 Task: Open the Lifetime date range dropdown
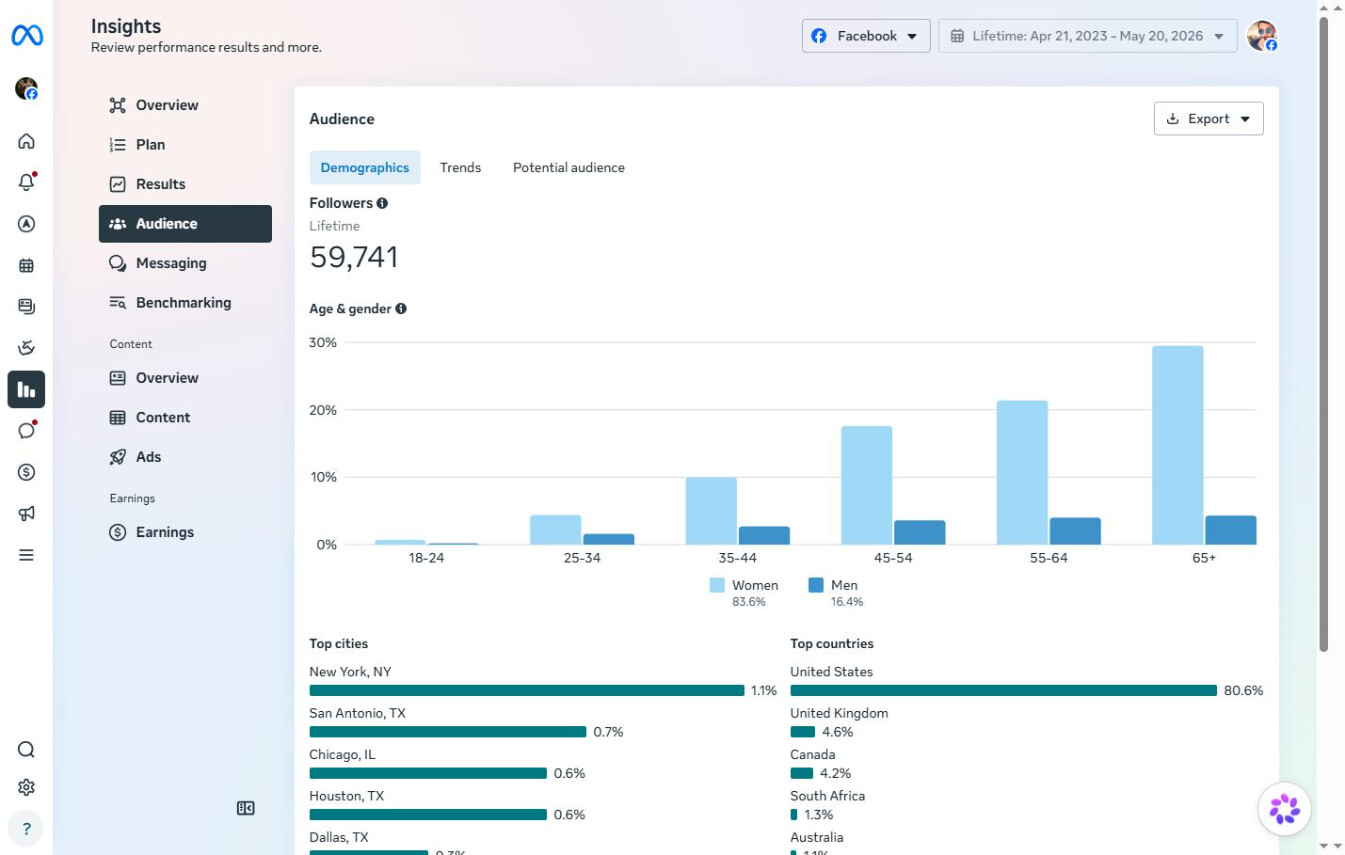tap(1087, 36)
